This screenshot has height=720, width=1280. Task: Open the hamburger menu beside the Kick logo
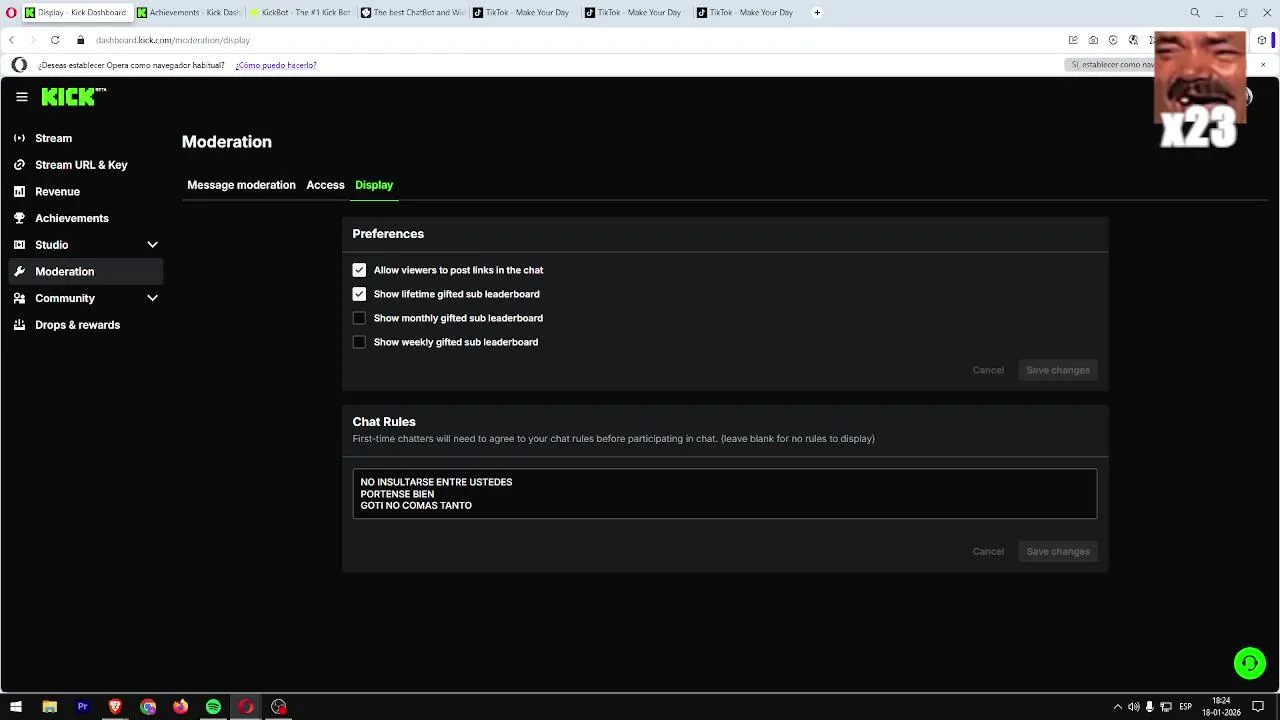22,97
